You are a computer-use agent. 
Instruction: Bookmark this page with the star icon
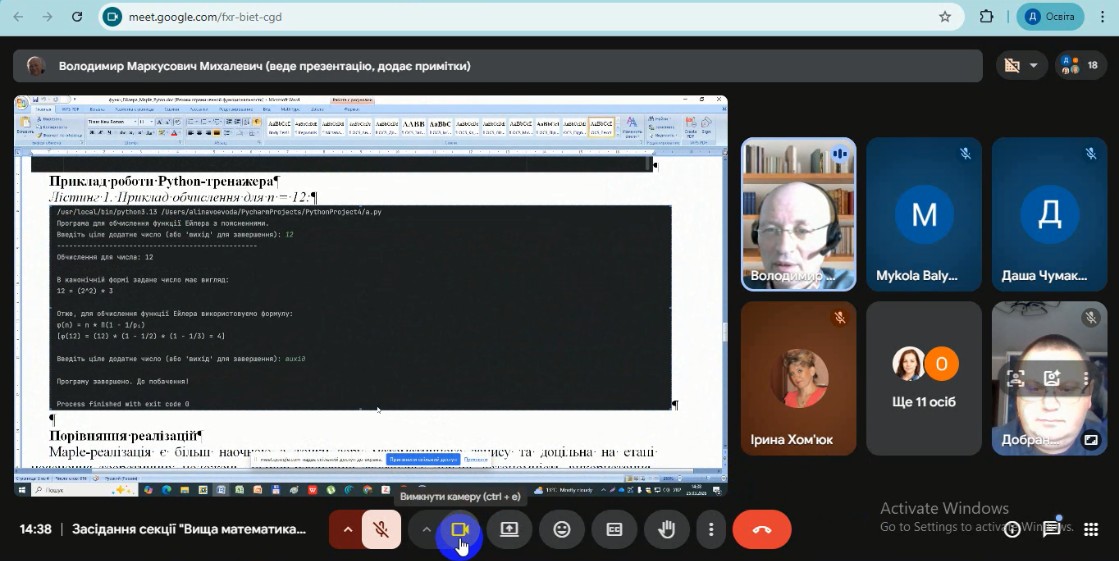(x=945, y=17)
